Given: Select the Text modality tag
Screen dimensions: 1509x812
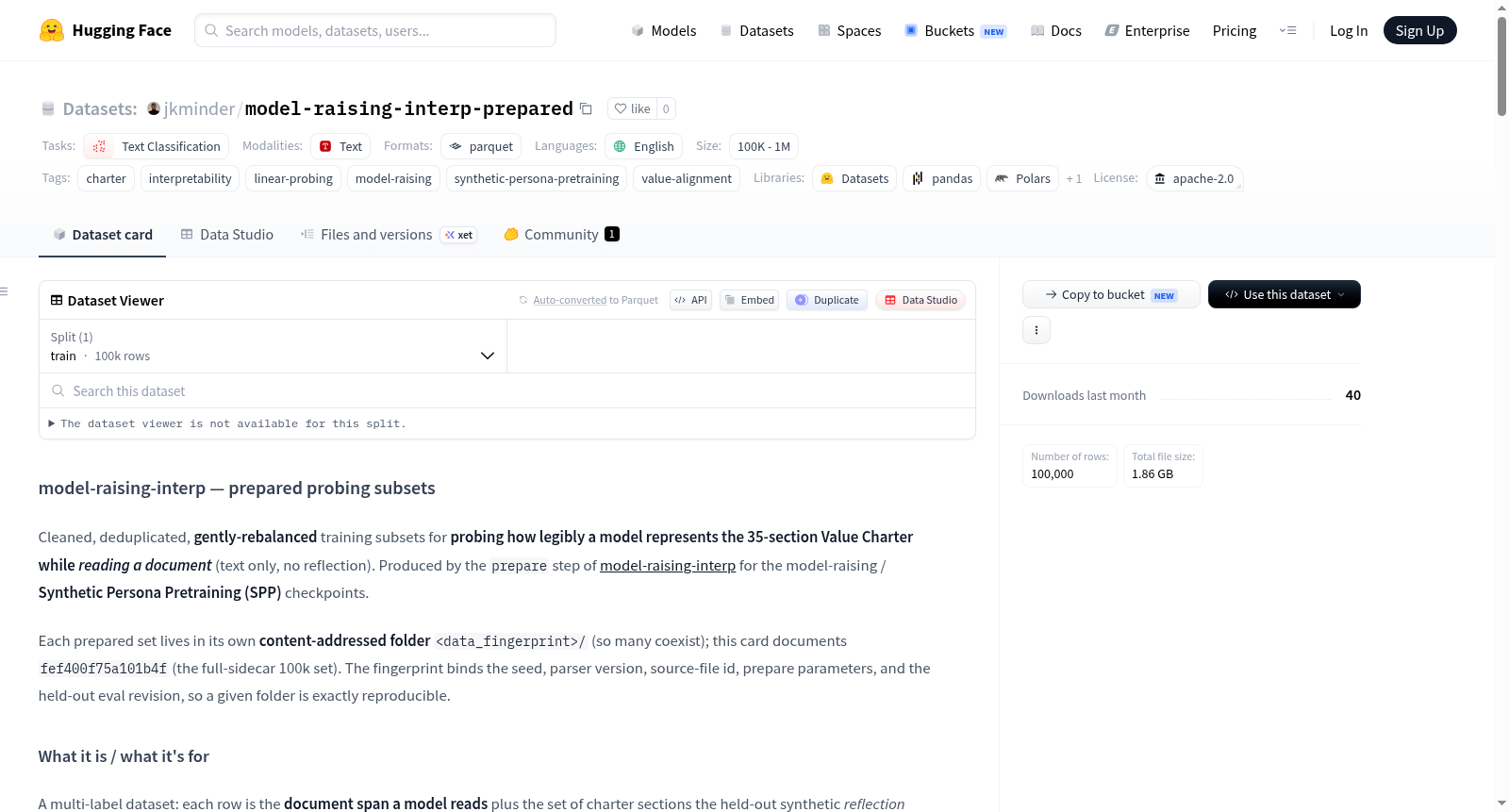Looking at the screenshot, I should [340, 146].
